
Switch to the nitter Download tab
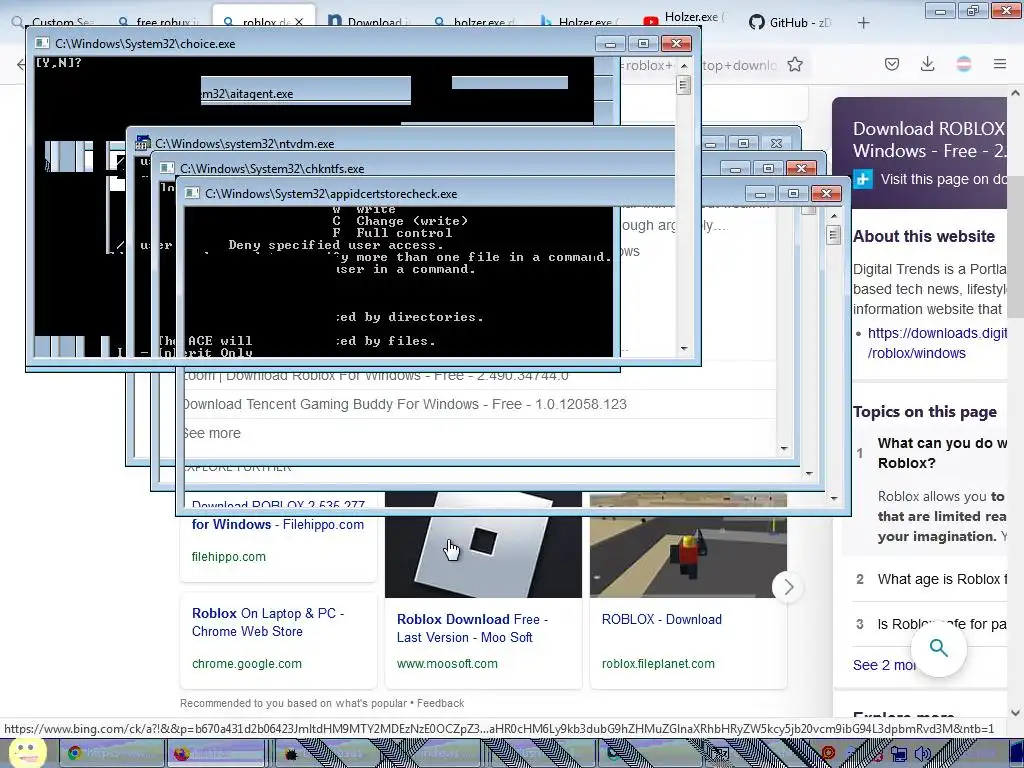click(370, 22)
